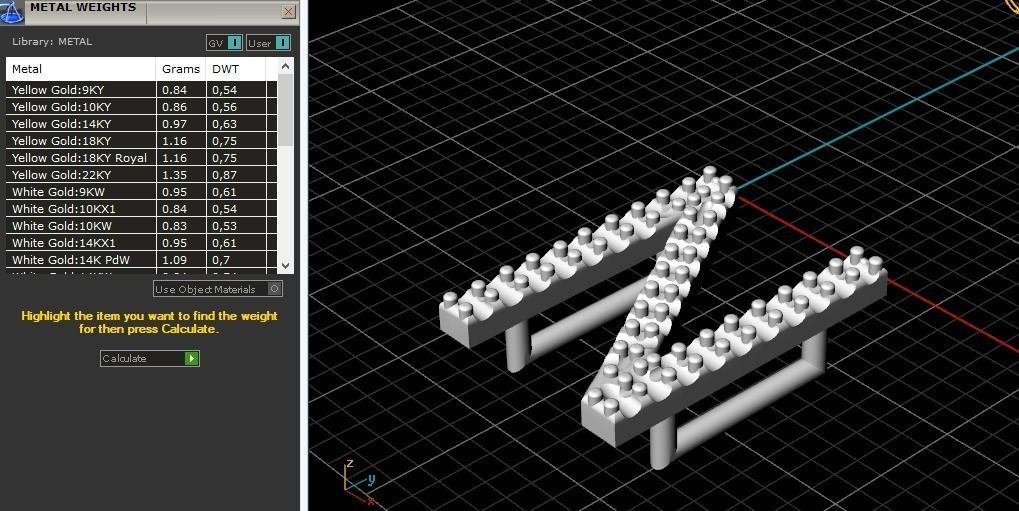Viewport: 1019px width, 511px height.
Task: Click the Calculate button
Action: [149, 358]
